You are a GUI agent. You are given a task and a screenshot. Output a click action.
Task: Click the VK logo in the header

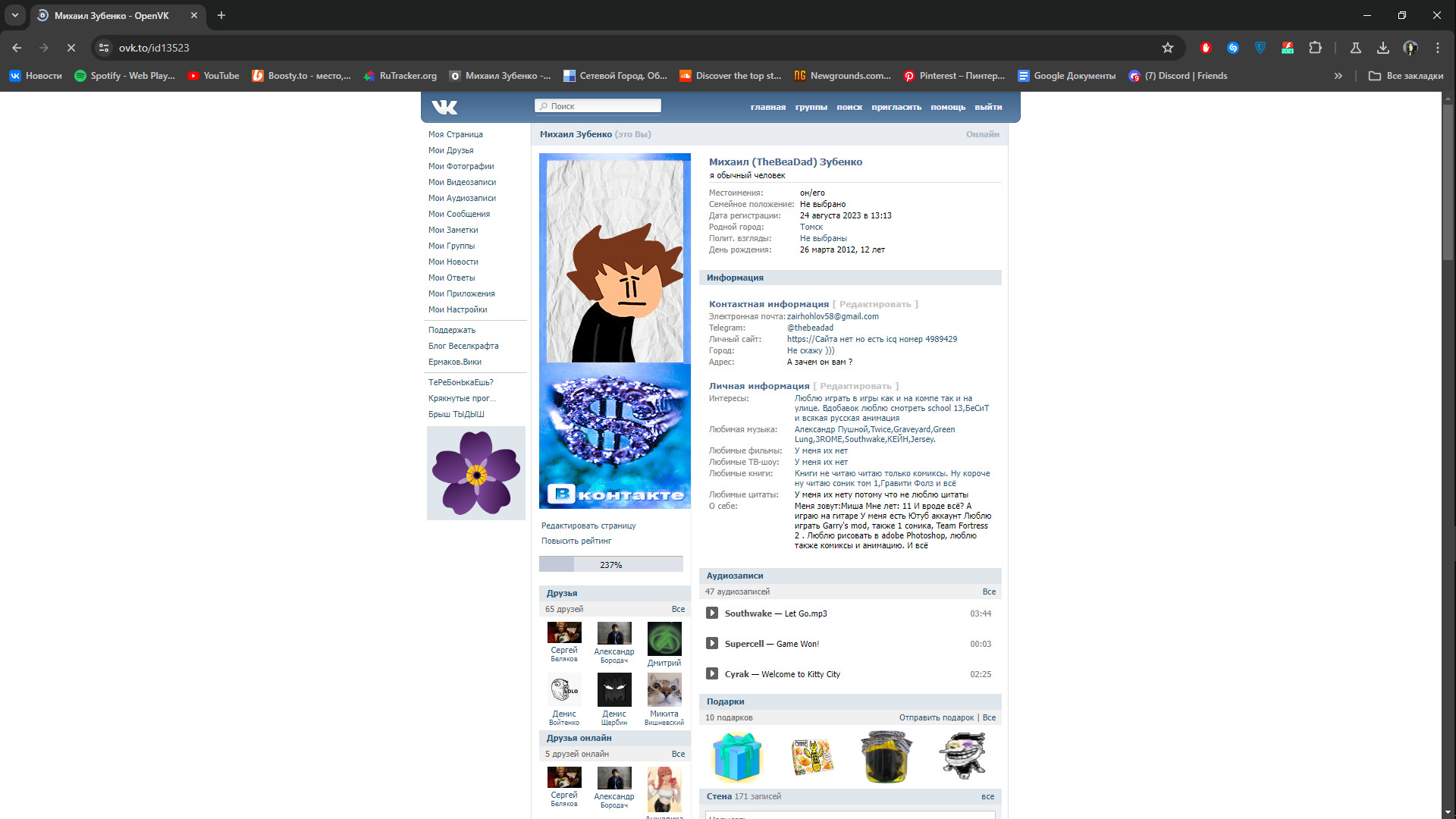tap(444, 107)
